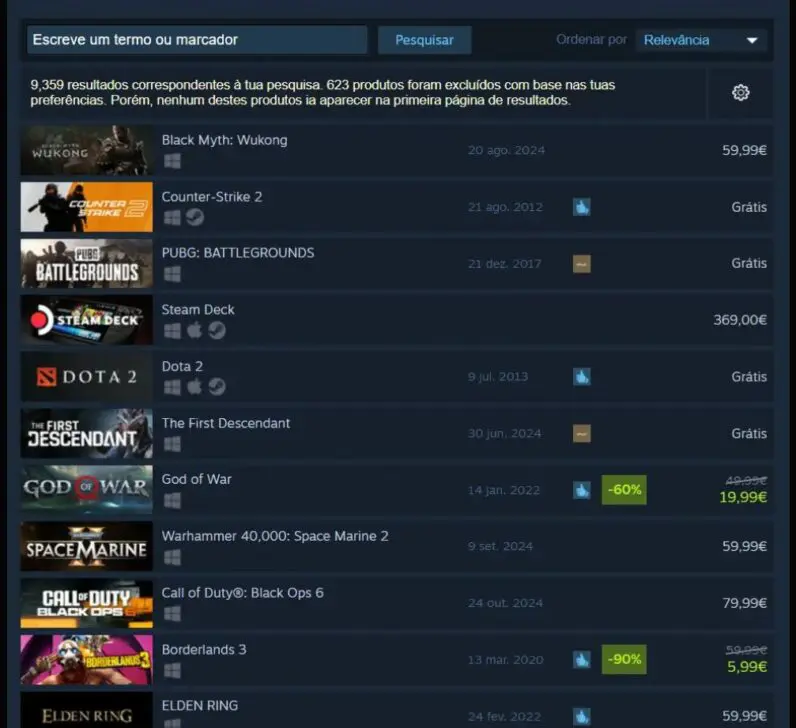Open the Relevância sort dropdown
Viewport: 796px width, 728px height.
[701, 40]
